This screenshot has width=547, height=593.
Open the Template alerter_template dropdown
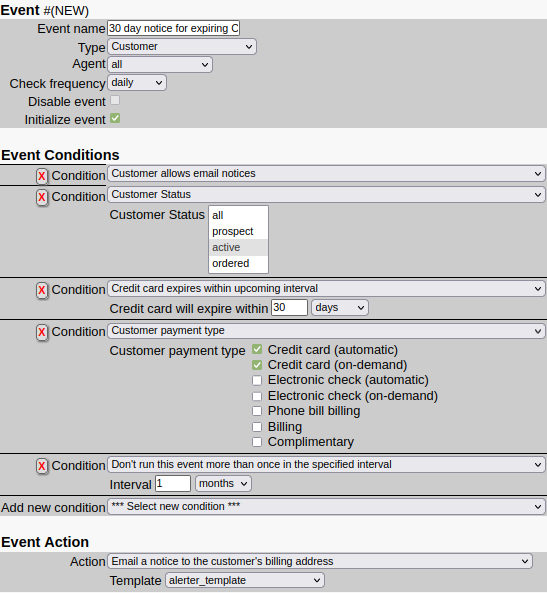(245, 580)
